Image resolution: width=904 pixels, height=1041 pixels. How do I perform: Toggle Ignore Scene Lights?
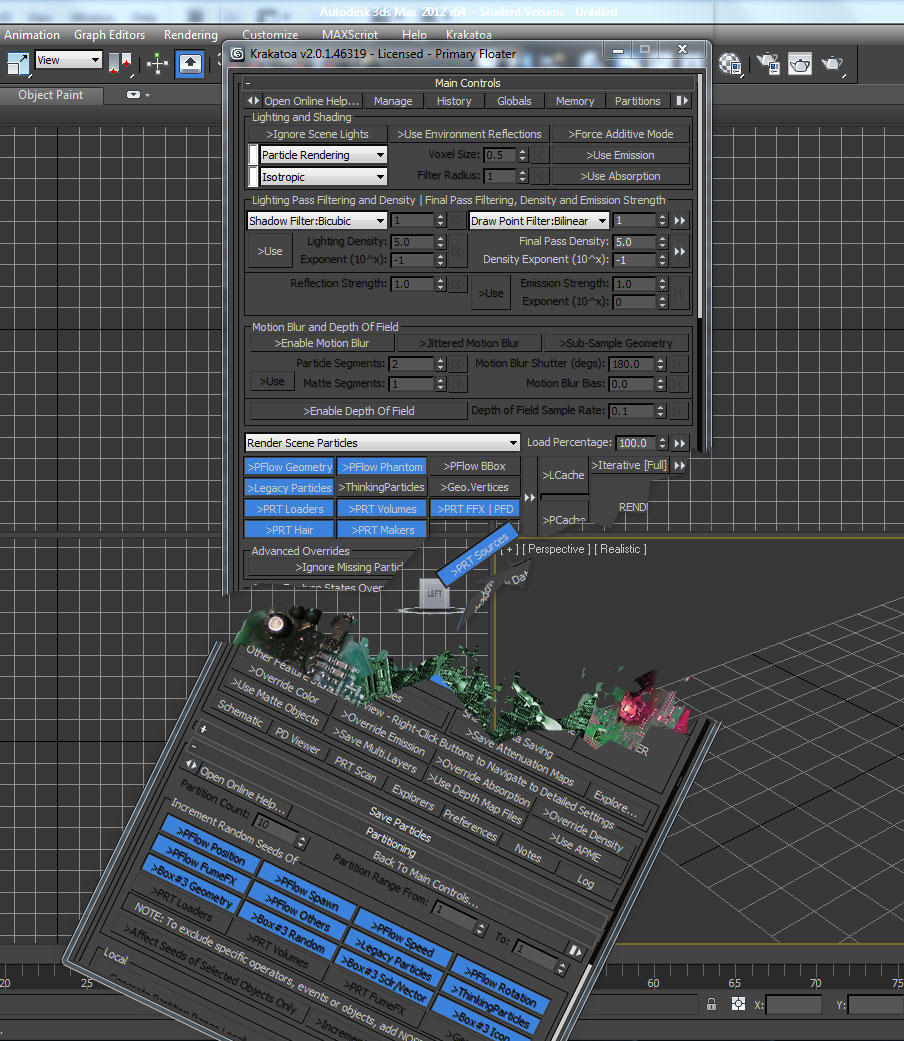pyautogui.click(x=317, y=134)
